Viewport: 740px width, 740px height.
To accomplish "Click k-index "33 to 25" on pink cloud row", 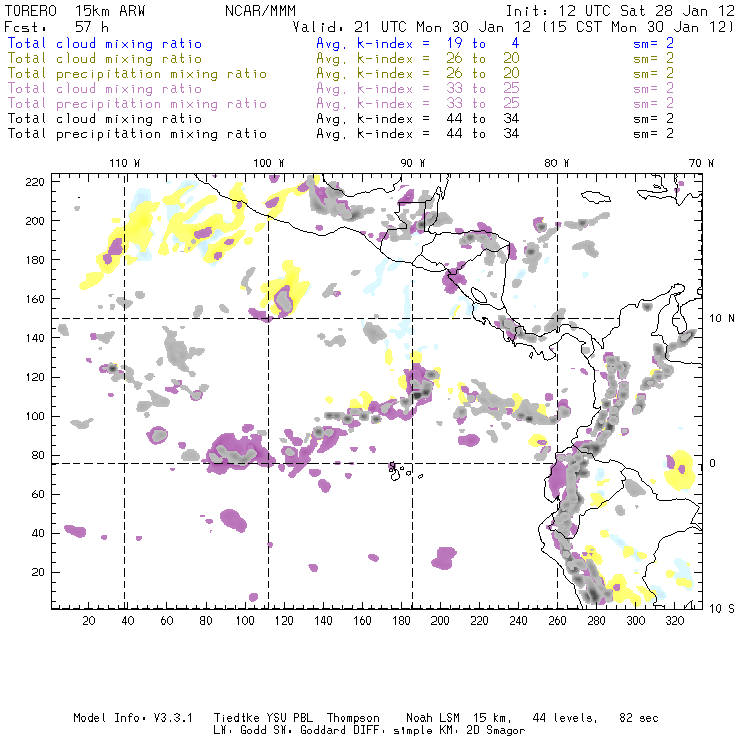I will coord(483,88).
